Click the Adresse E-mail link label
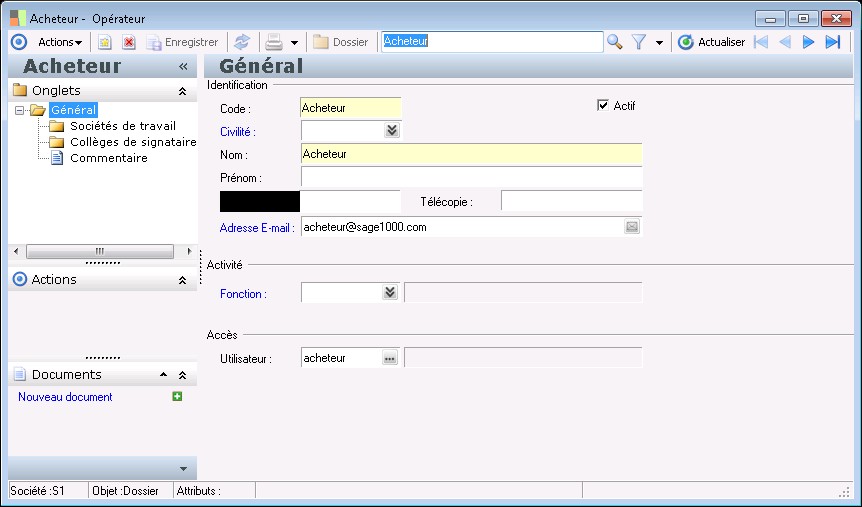The width and height of the screenshot is (862, 507). pyautogui.click(x=257, y=228)
